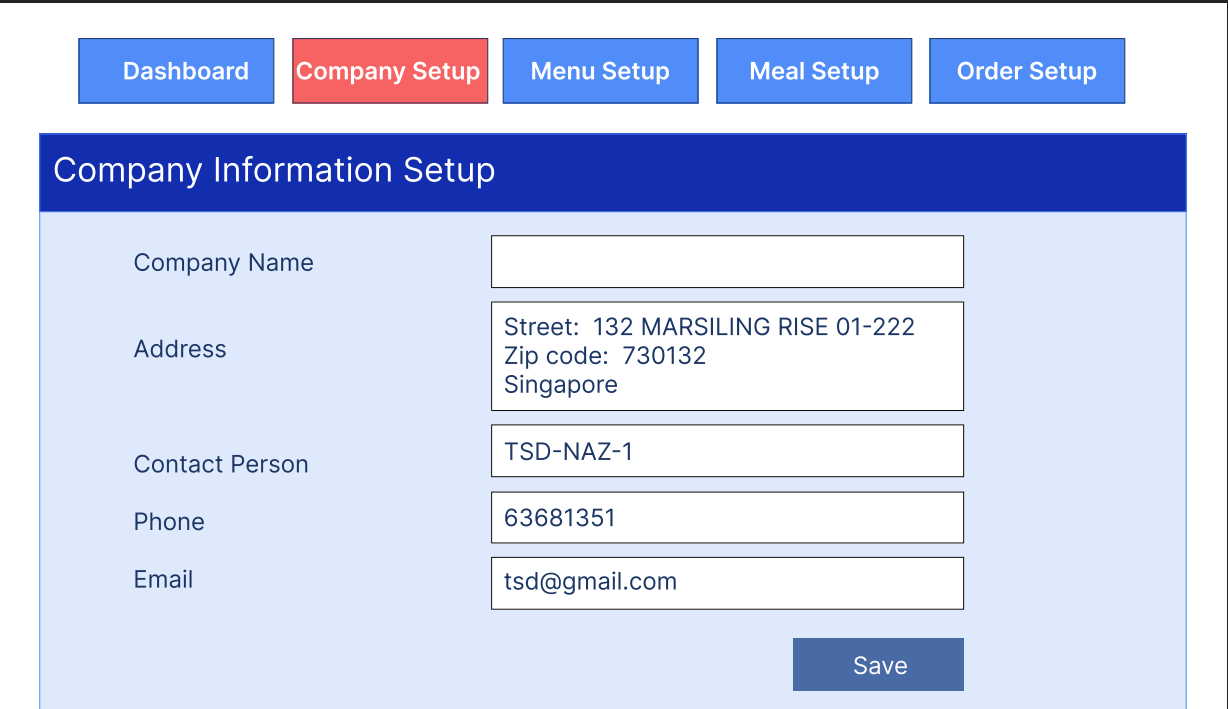The height and width of the screenshot is (709, 1228).
Task: Place cursor on the Street address line
Action: [709, 327]
